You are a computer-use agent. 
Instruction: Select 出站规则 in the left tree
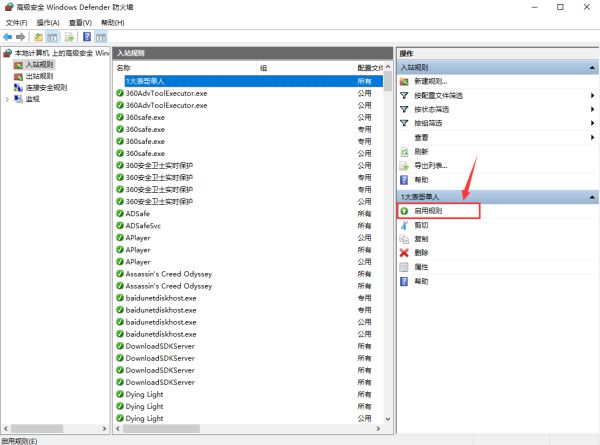(x=40, y=76)
